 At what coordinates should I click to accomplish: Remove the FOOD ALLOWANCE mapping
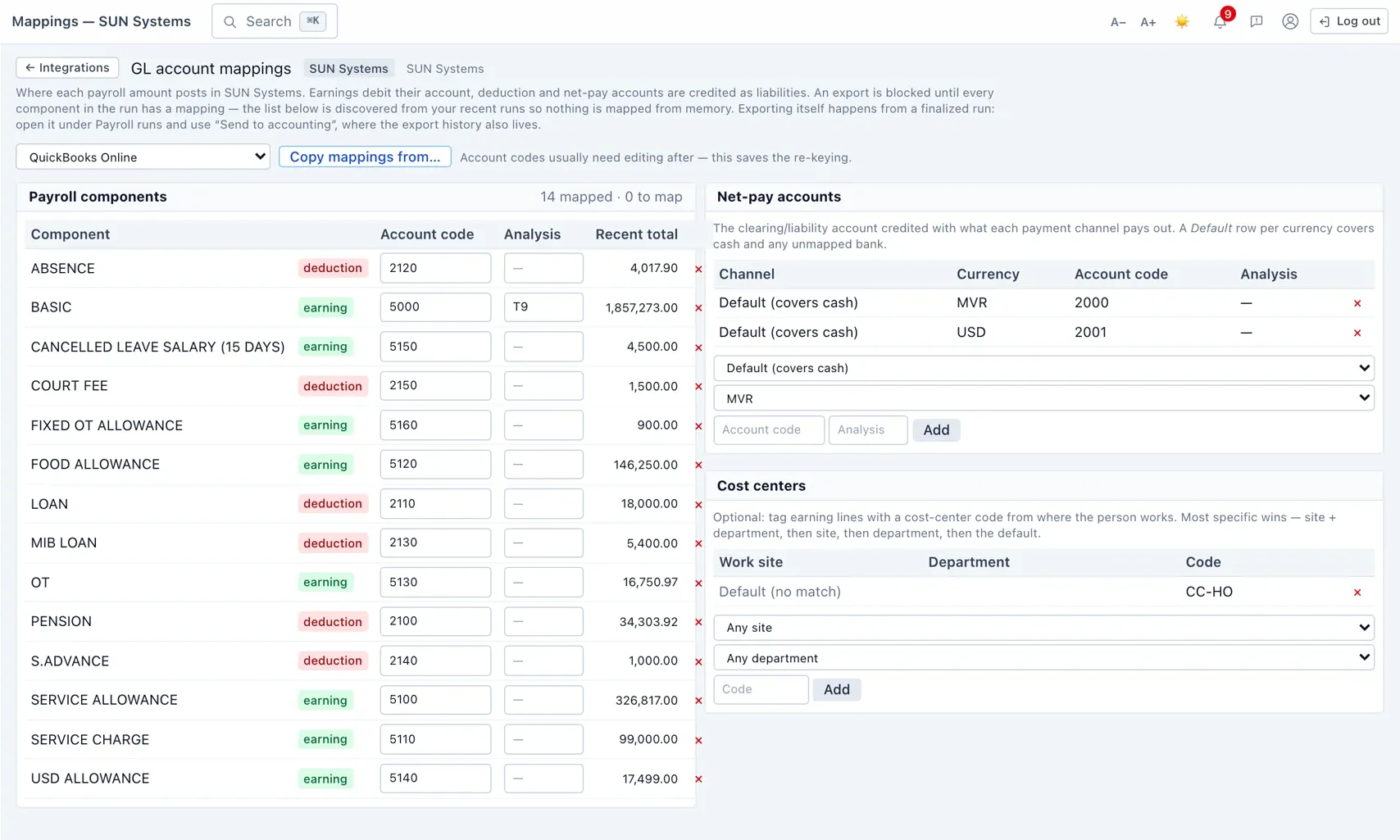pyautogui.click(x=698, y=465)
